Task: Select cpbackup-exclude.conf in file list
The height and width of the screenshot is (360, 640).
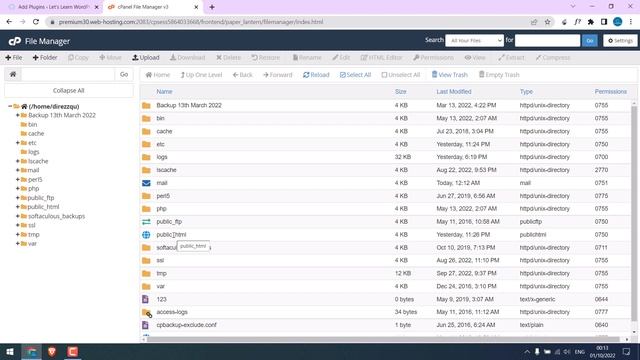Action: pos(186,325)
